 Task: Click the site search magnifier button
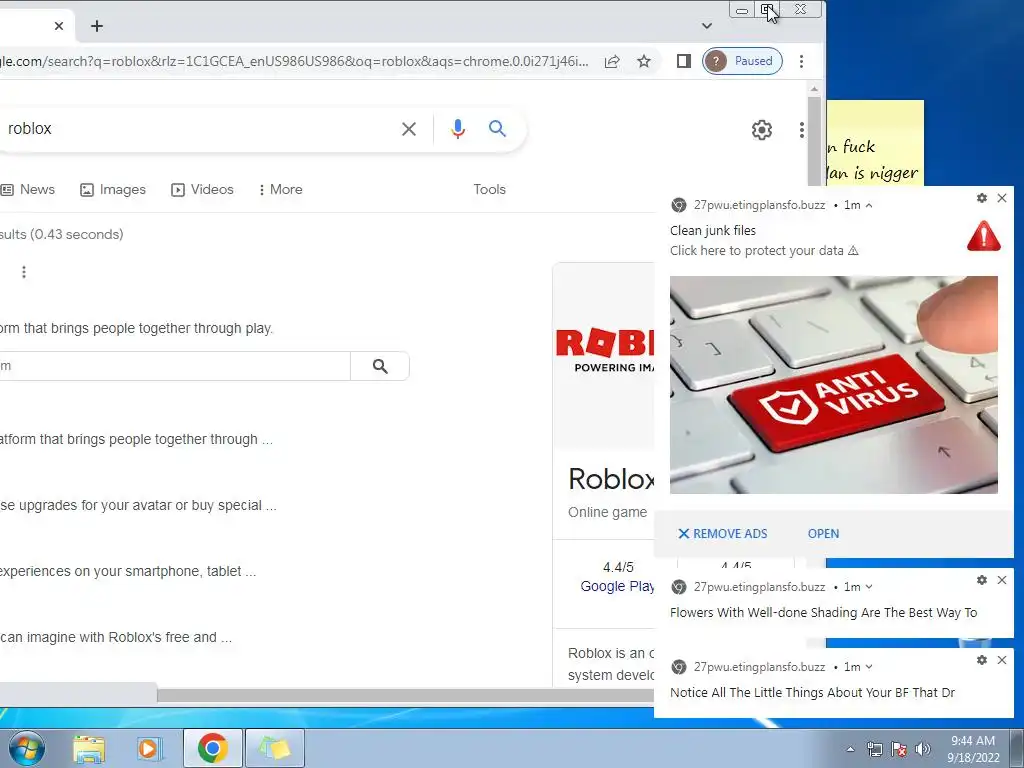click(380, 366)
